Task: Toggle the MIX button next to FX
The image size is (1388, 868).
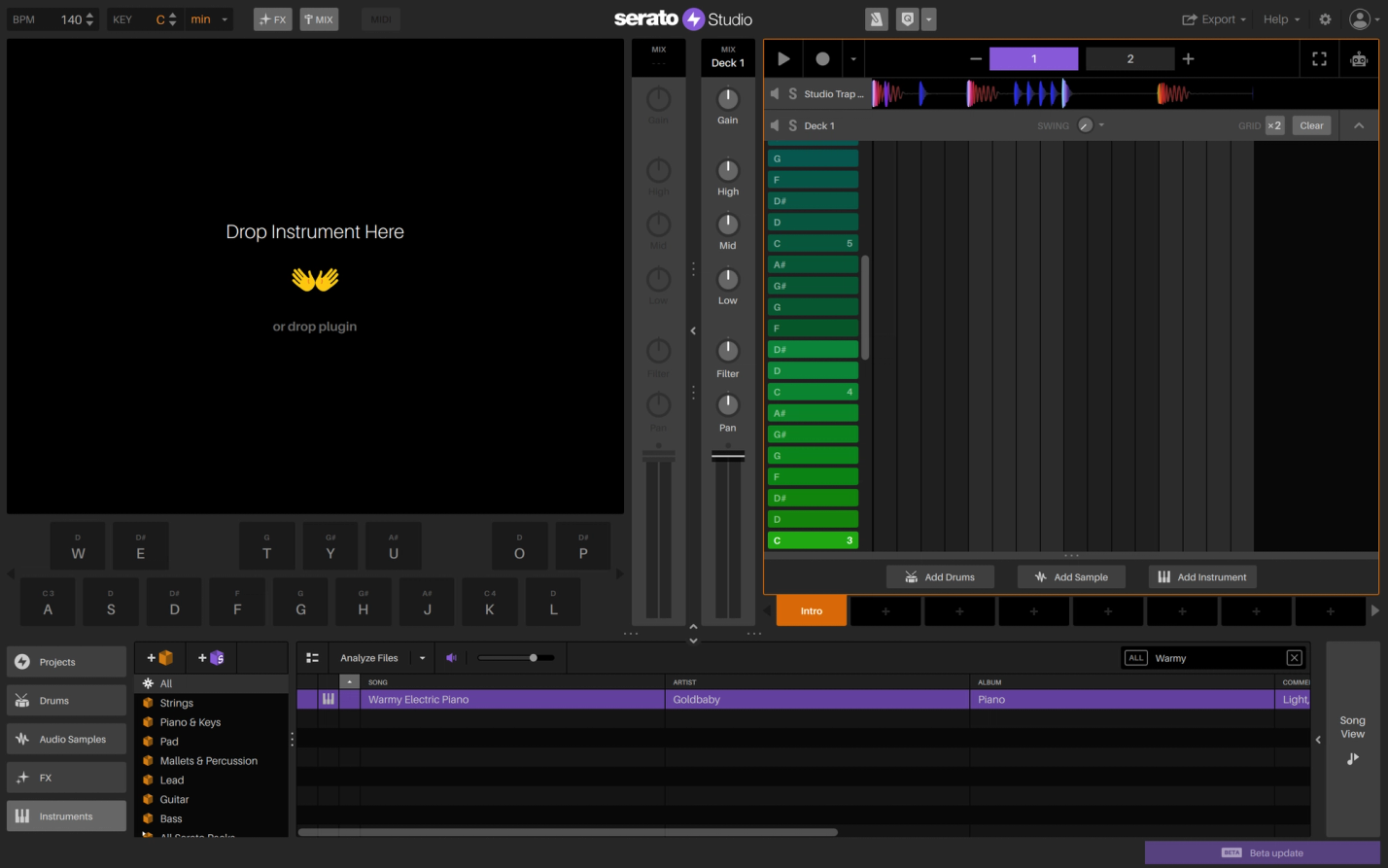Action: 319,18
